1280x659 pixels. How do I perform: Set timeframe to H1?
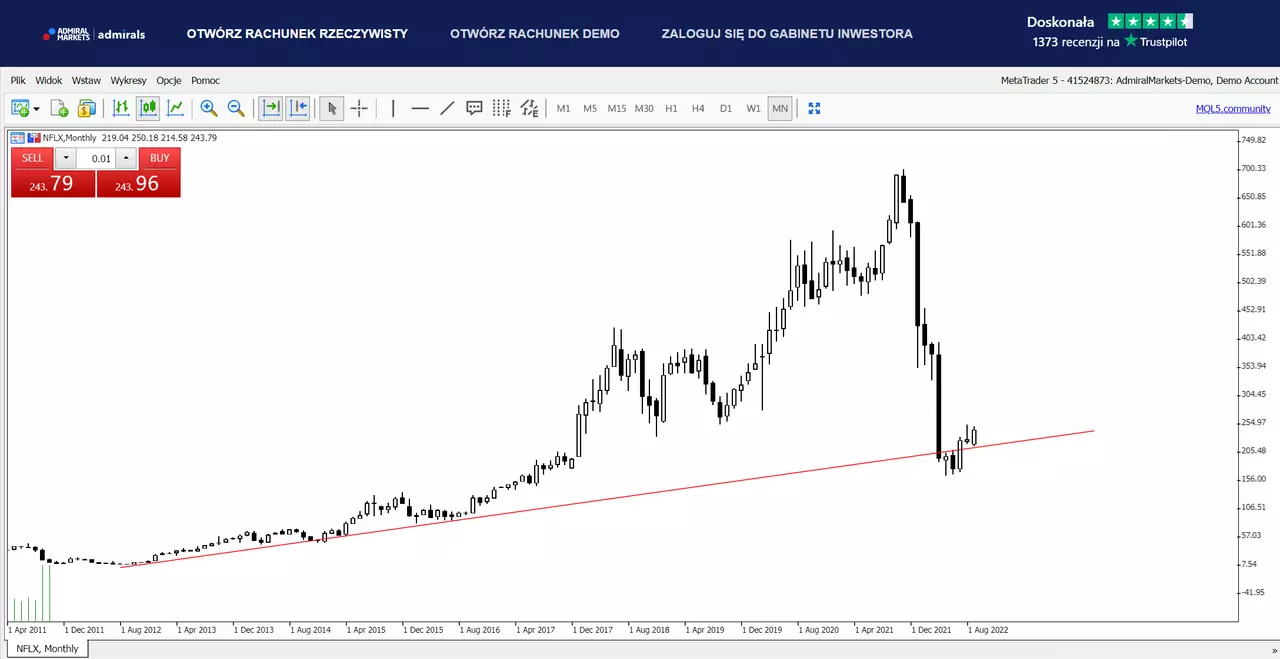click(671, 108)
